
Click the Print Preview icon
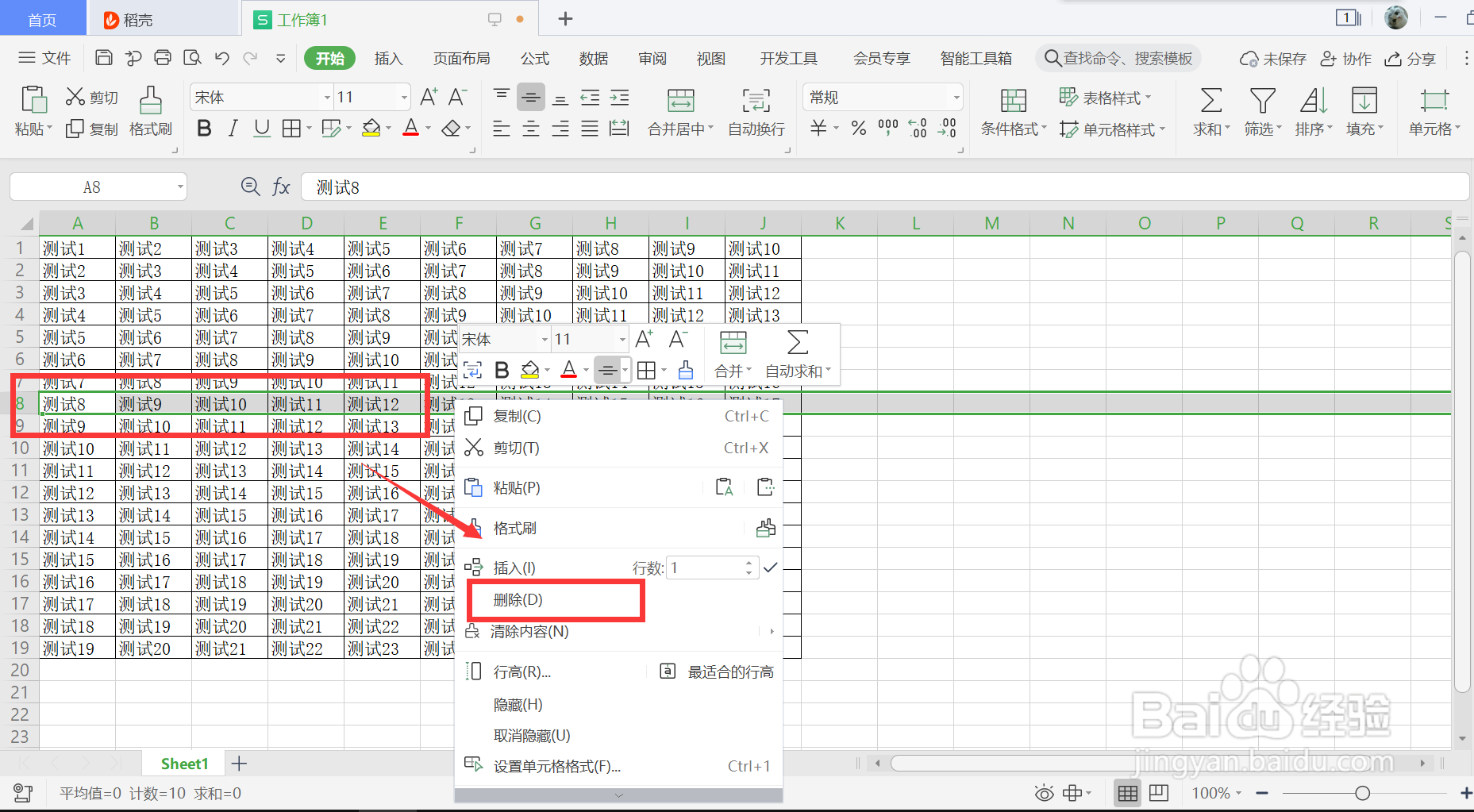(192, 58)
